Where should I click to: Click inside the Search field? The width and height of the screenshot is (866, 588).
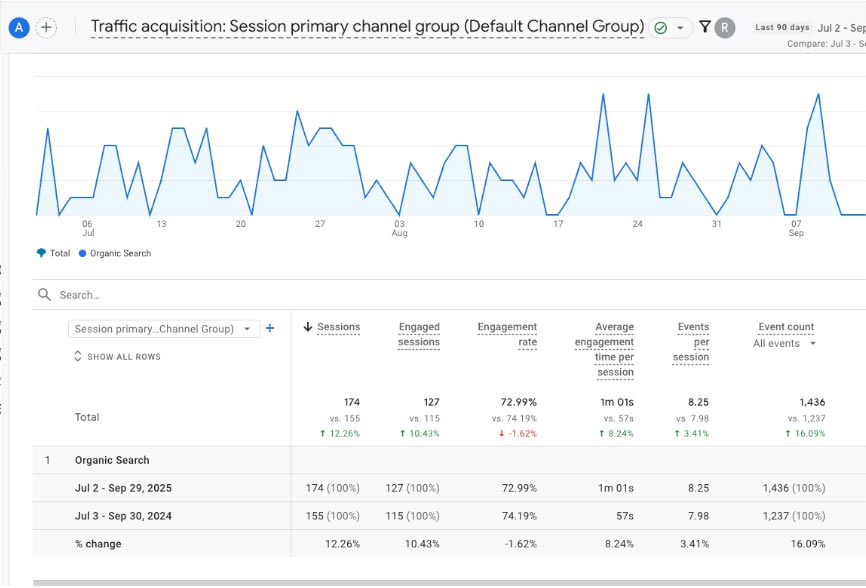coord(300,295)
